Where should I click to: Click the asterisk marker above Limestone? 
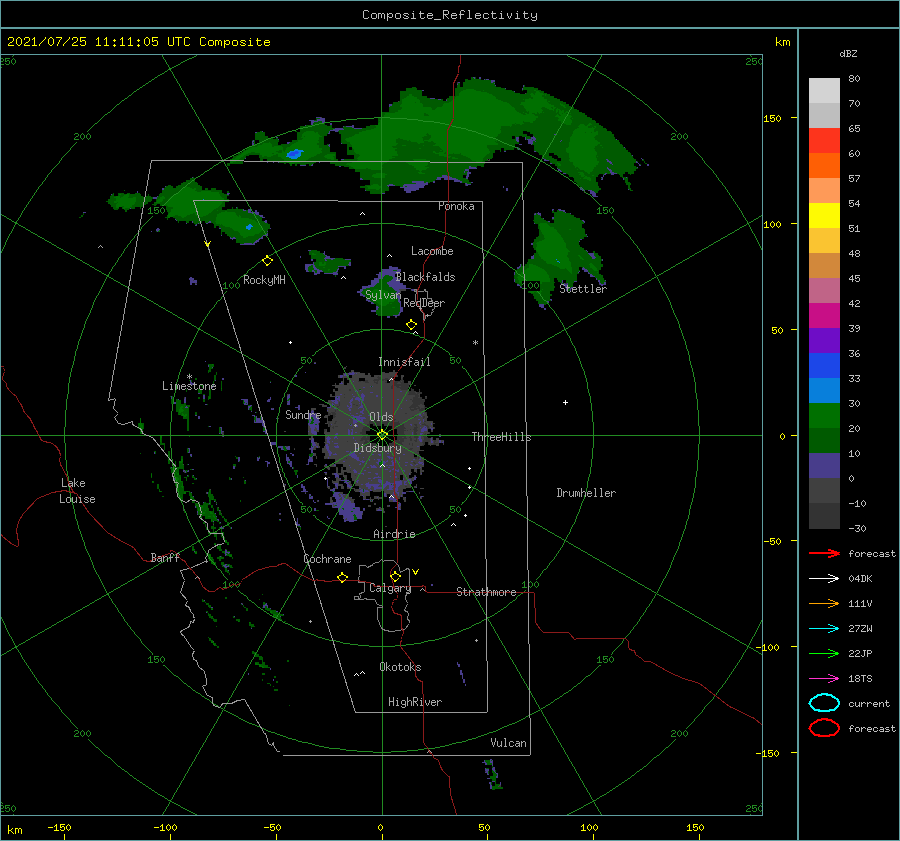(x=189, y=377)
